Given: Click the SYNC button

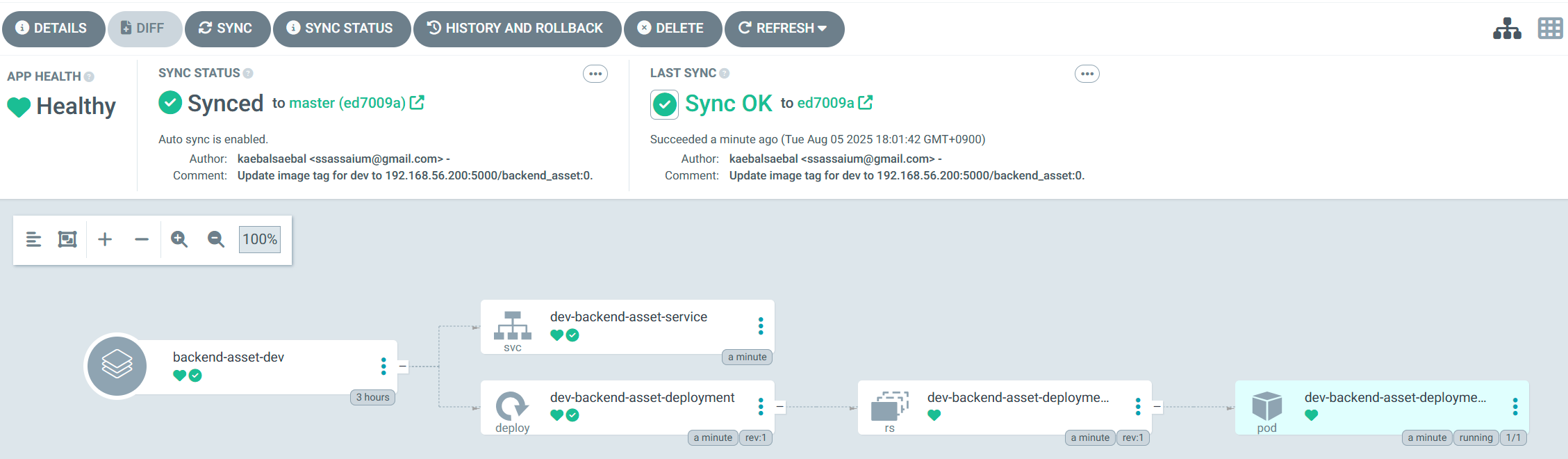Looking at the screenshot, I should click(226, 29).
